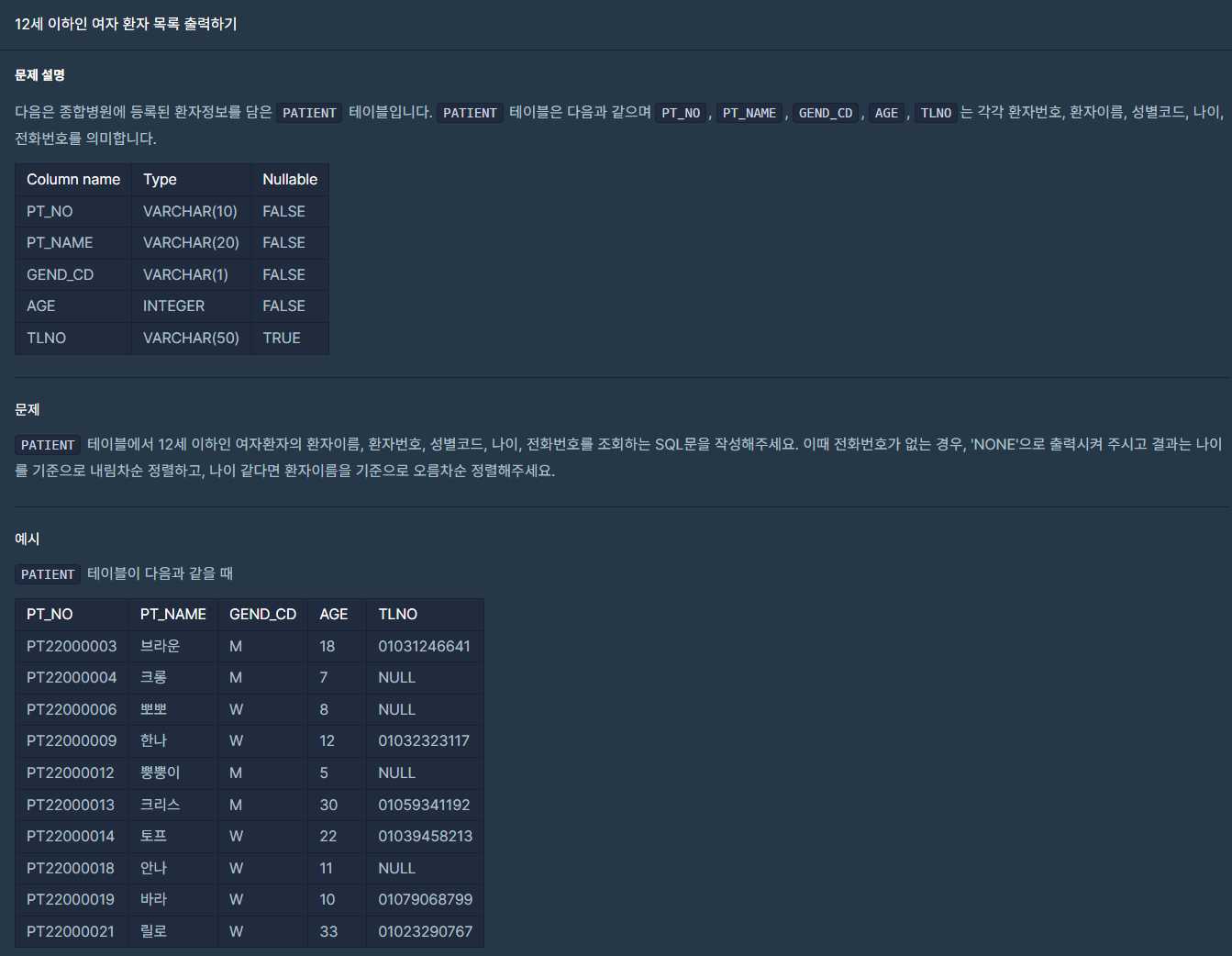Viewport: 1232px width, 956px height.
Task: Select patient number PT22000003 in the example table
Action: point(72,647)
